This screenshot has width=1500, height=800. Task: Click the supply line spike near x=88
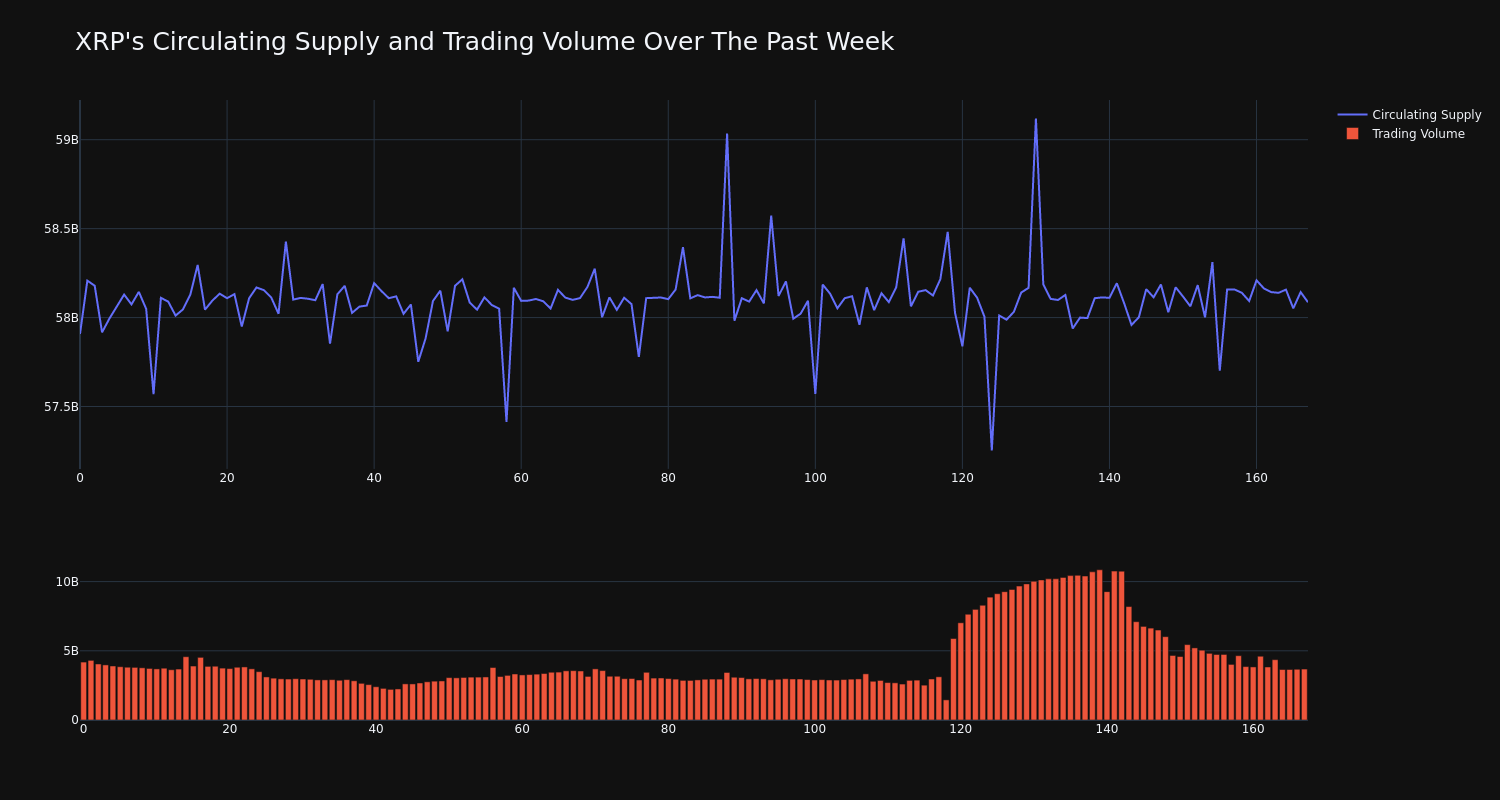click(727, 134)
